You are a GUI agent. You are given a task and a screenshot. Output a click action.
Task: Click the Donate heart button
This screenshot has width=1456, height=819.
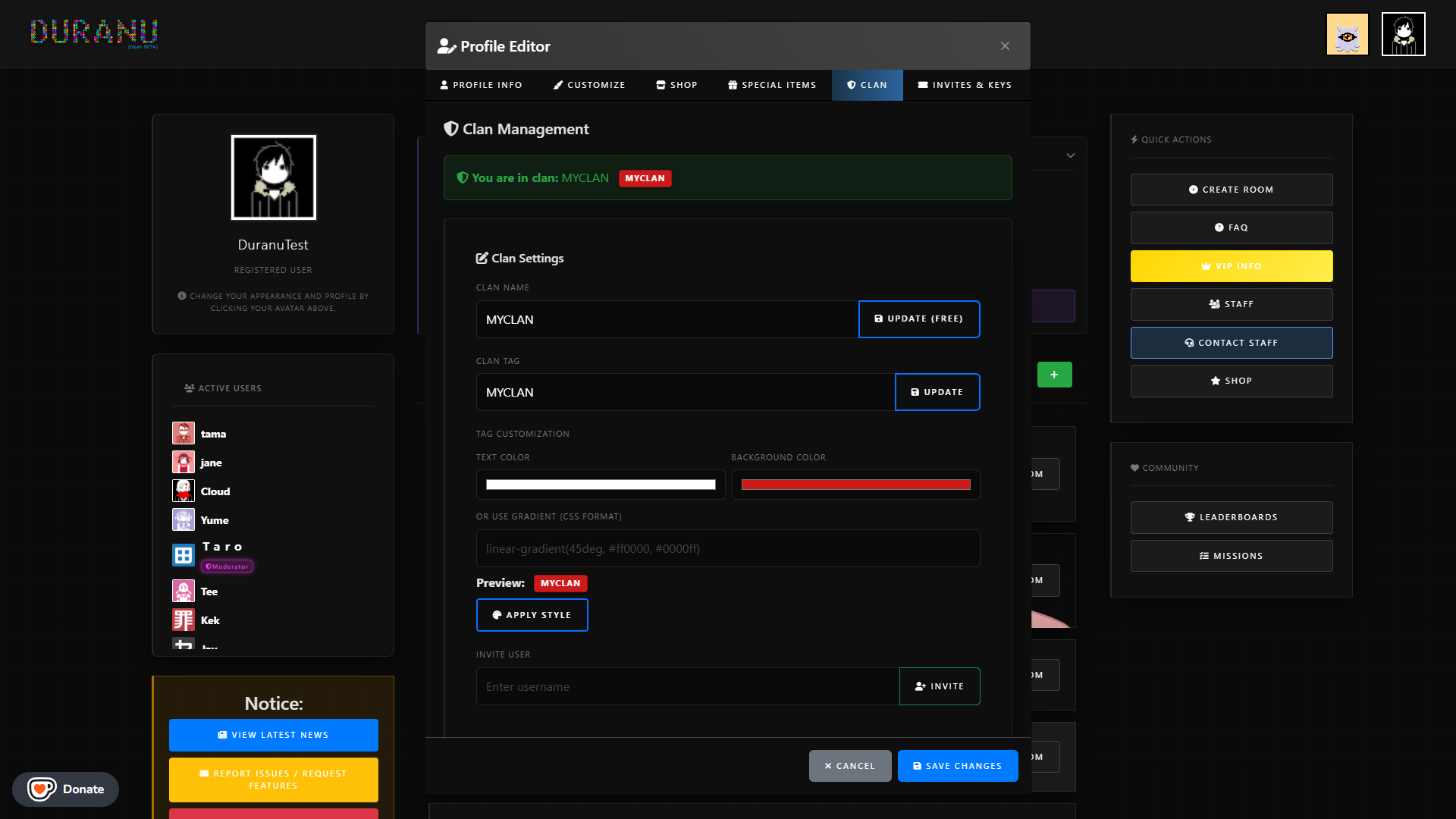(x=65, y=789)
